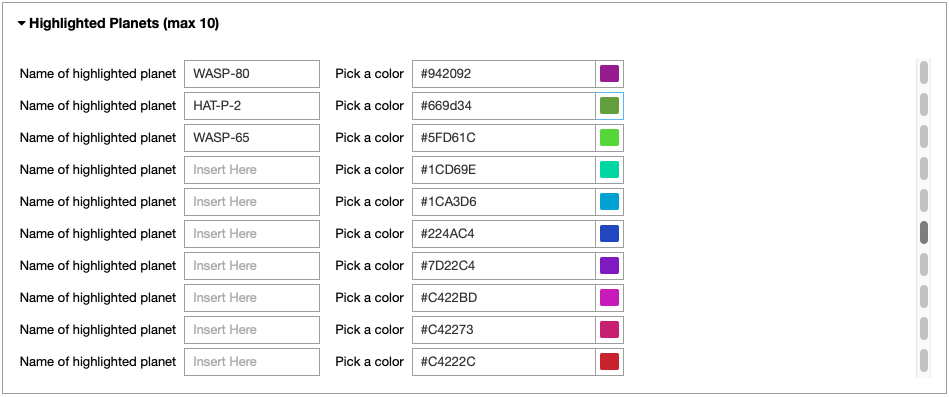Open the red #C4222C color swatch
Screen dimensions: 949x397
click(x=609, y=362)
